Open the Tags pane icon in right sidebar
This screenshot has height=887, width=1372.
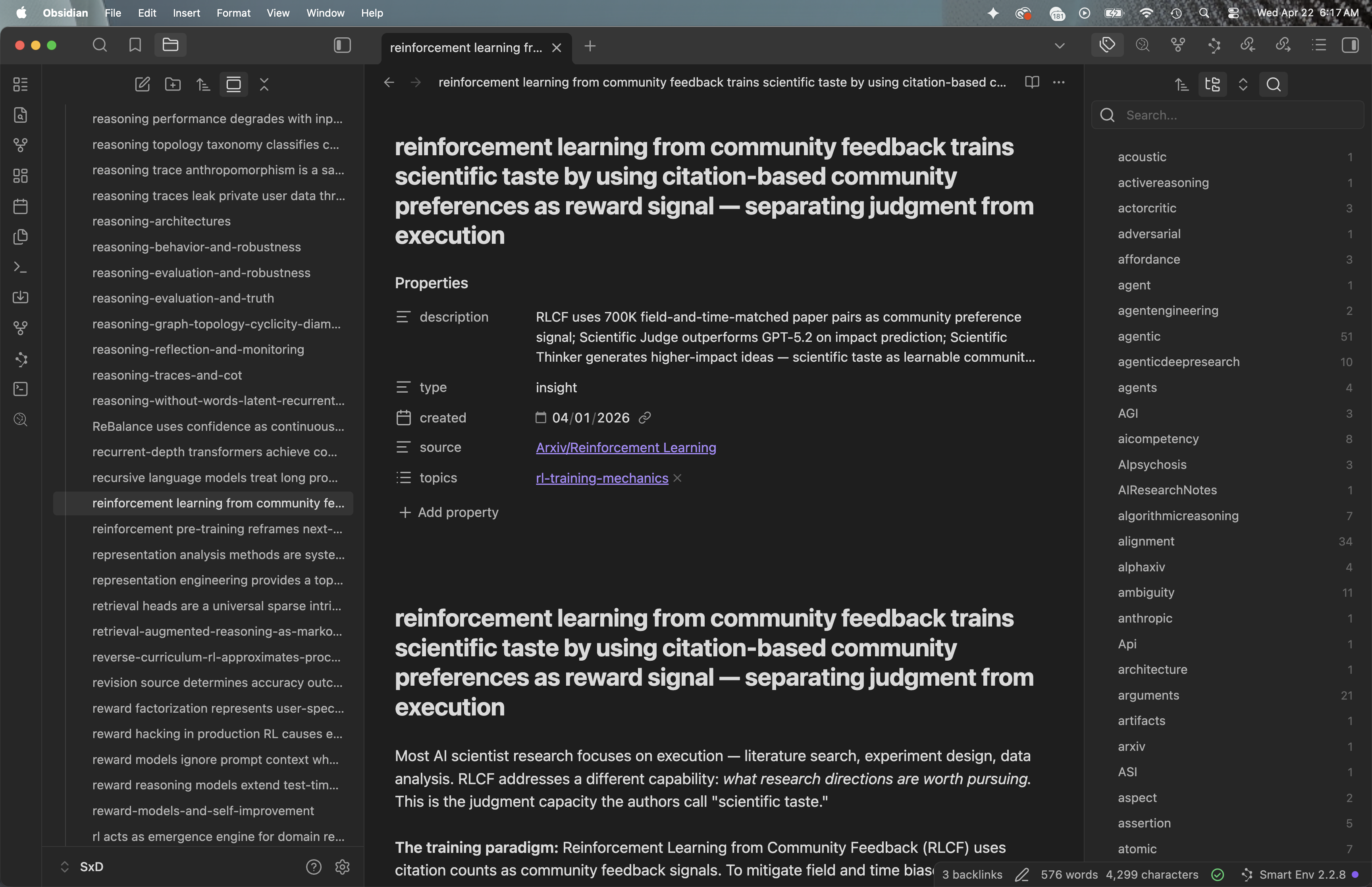(x=1107, y=45)
